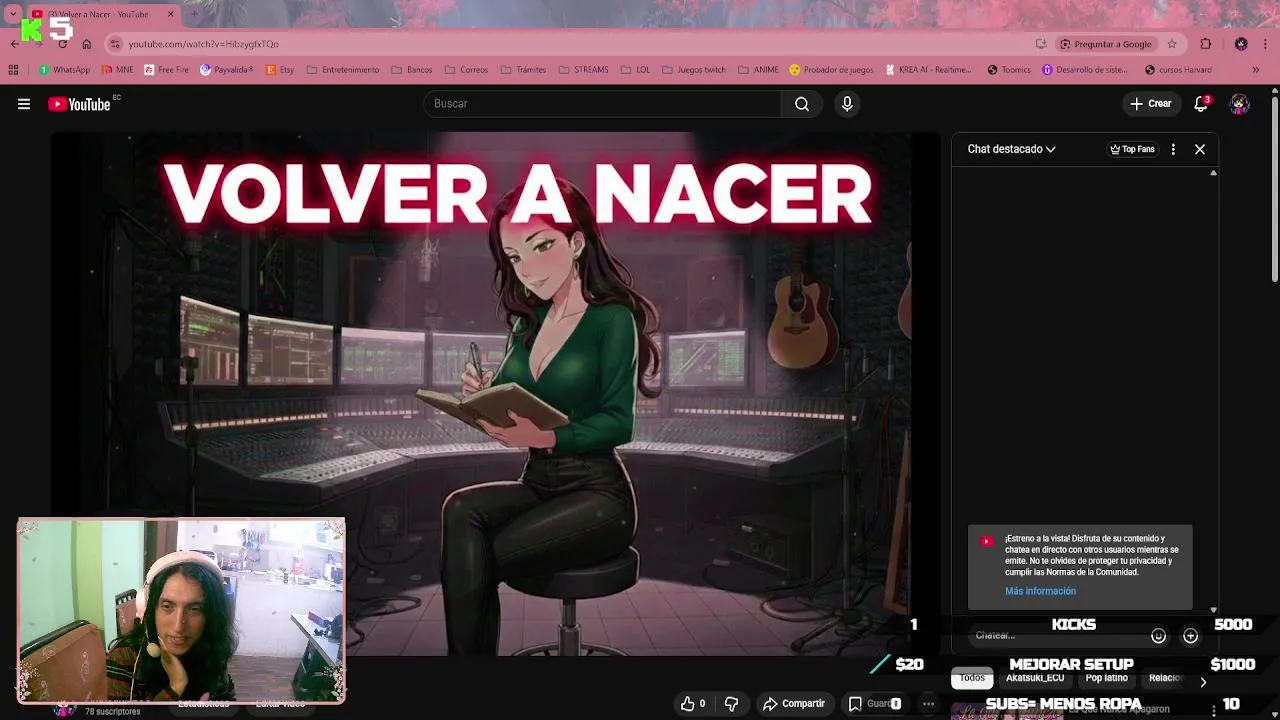
Task: Expand the Juegos twitch bookmarks folder
Action: point(694,70)
